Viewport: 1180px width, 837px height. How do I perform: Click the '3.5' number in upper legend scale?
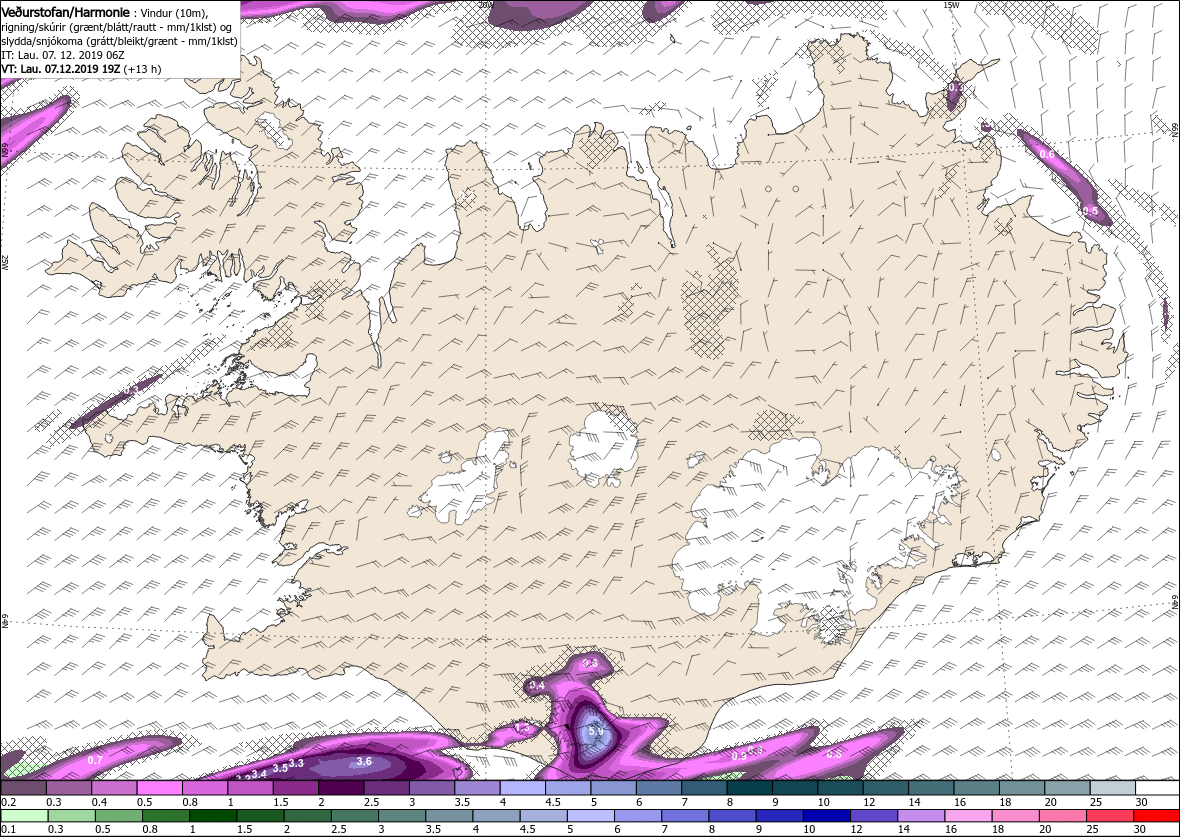[462, 802]
